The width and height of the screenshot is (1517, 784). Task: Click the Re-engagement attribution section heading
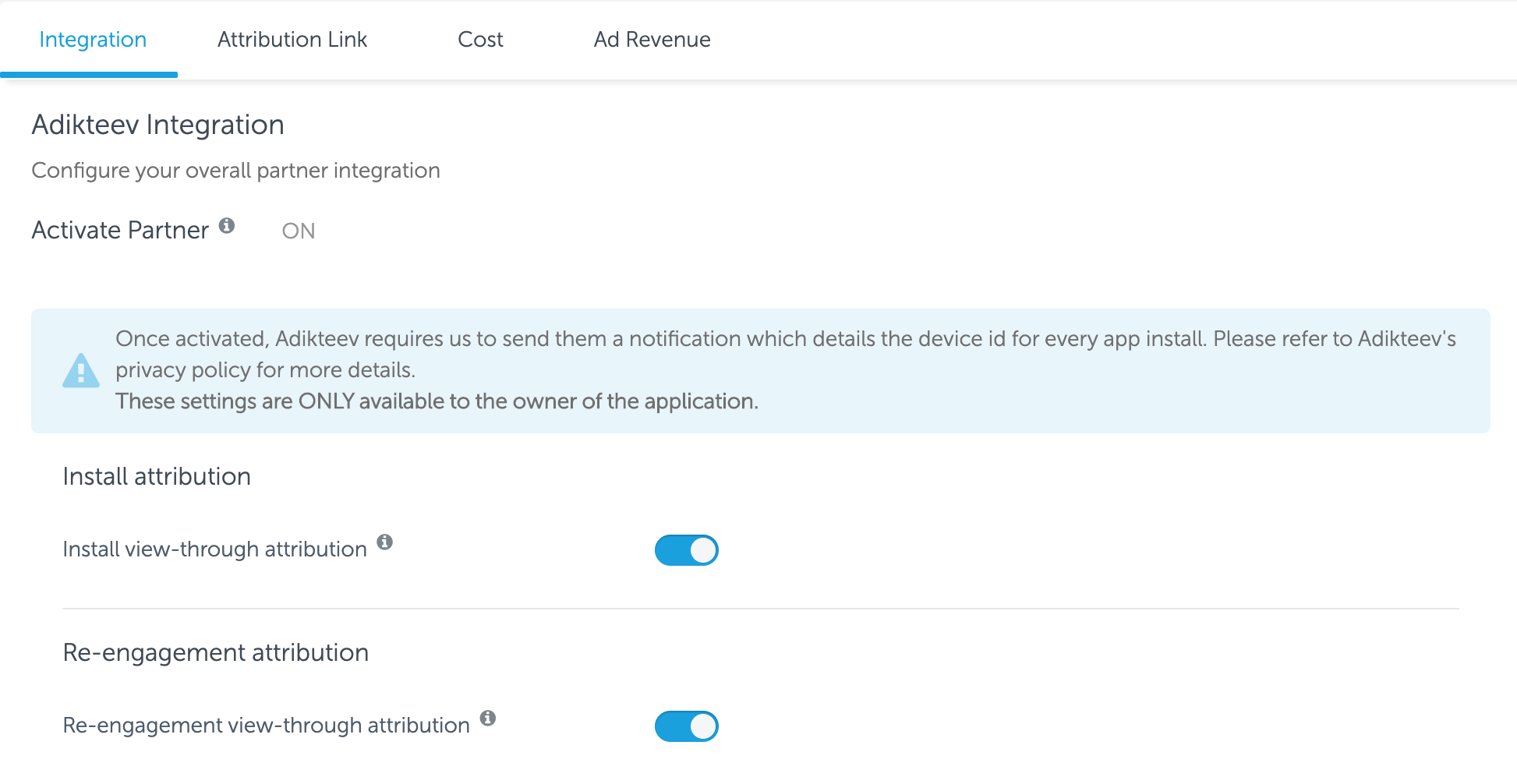[x=216, y=652]
